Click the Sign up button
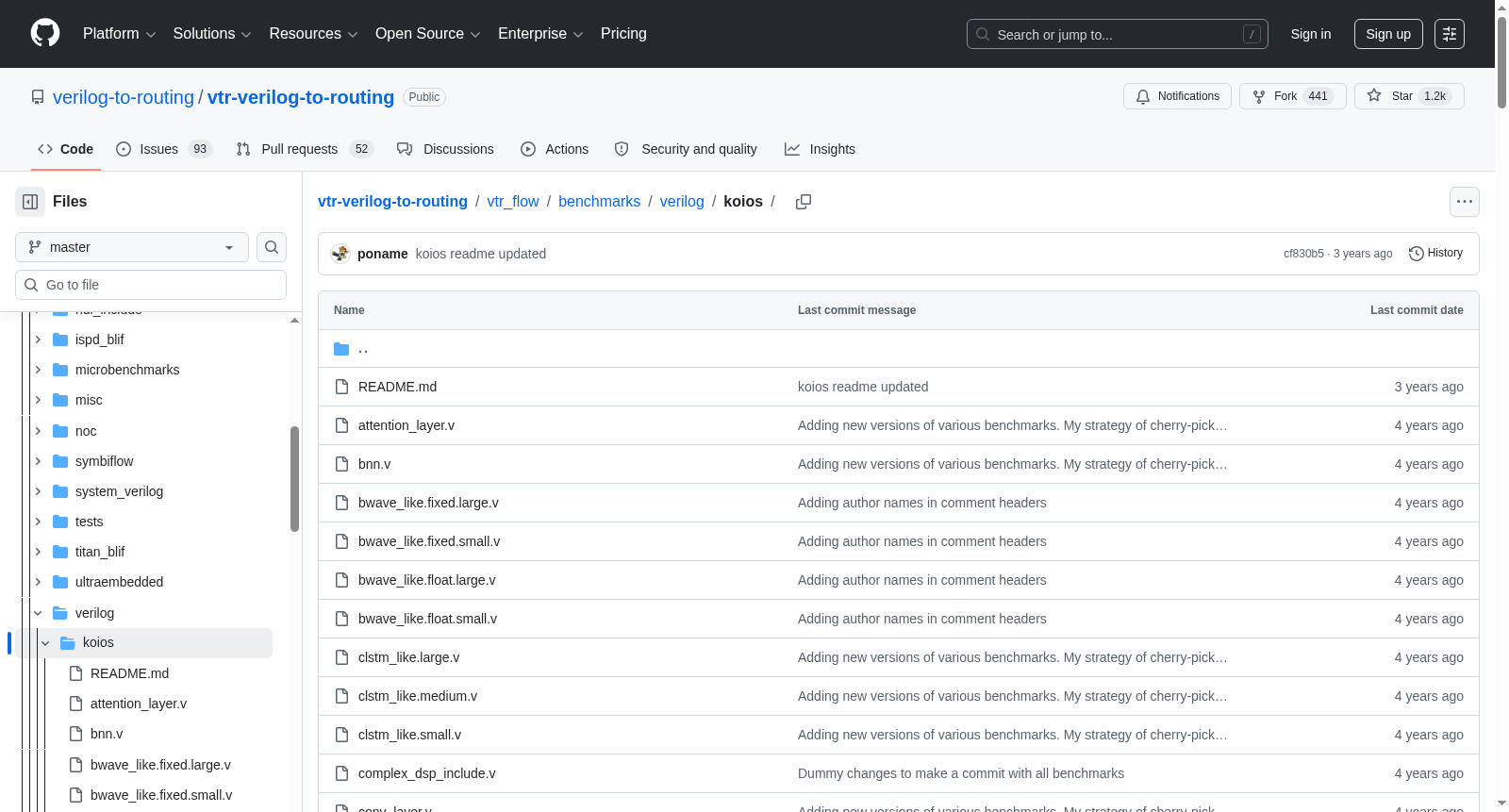 pos(1388,34)
